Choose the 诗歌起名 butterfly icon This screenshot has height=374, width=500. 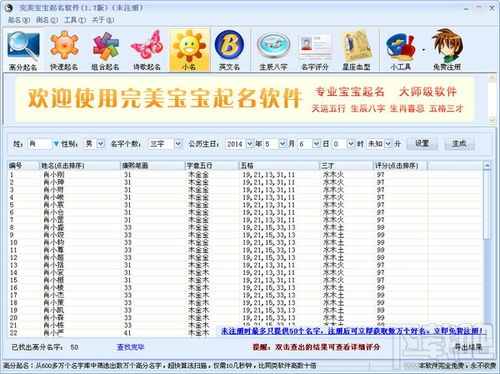point(147,50)
